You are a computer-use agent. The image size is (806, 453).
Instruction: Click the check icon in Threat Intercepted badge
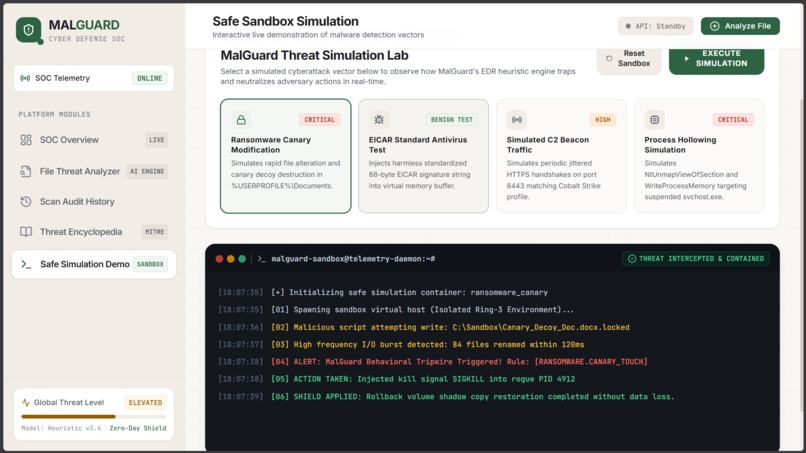click(x=632, y=259)
